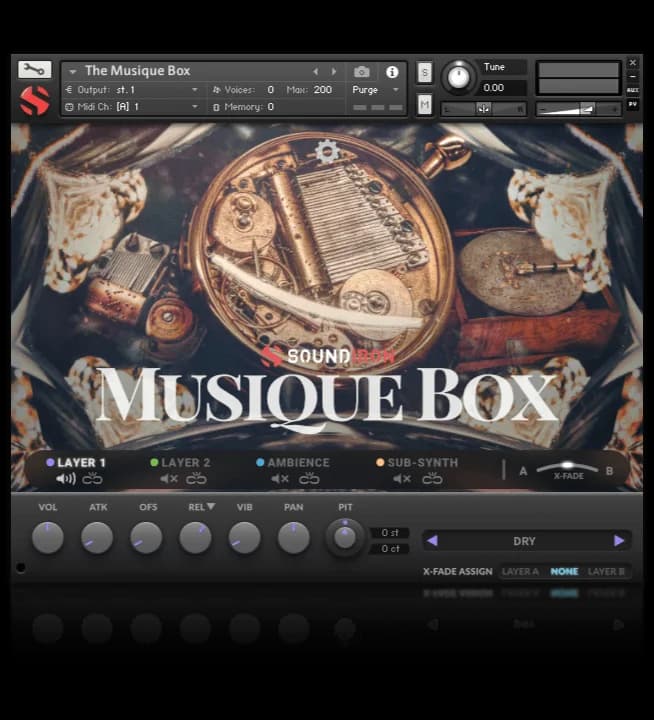Toggle the PV button

pyautogui.click(x=632, y=104)
